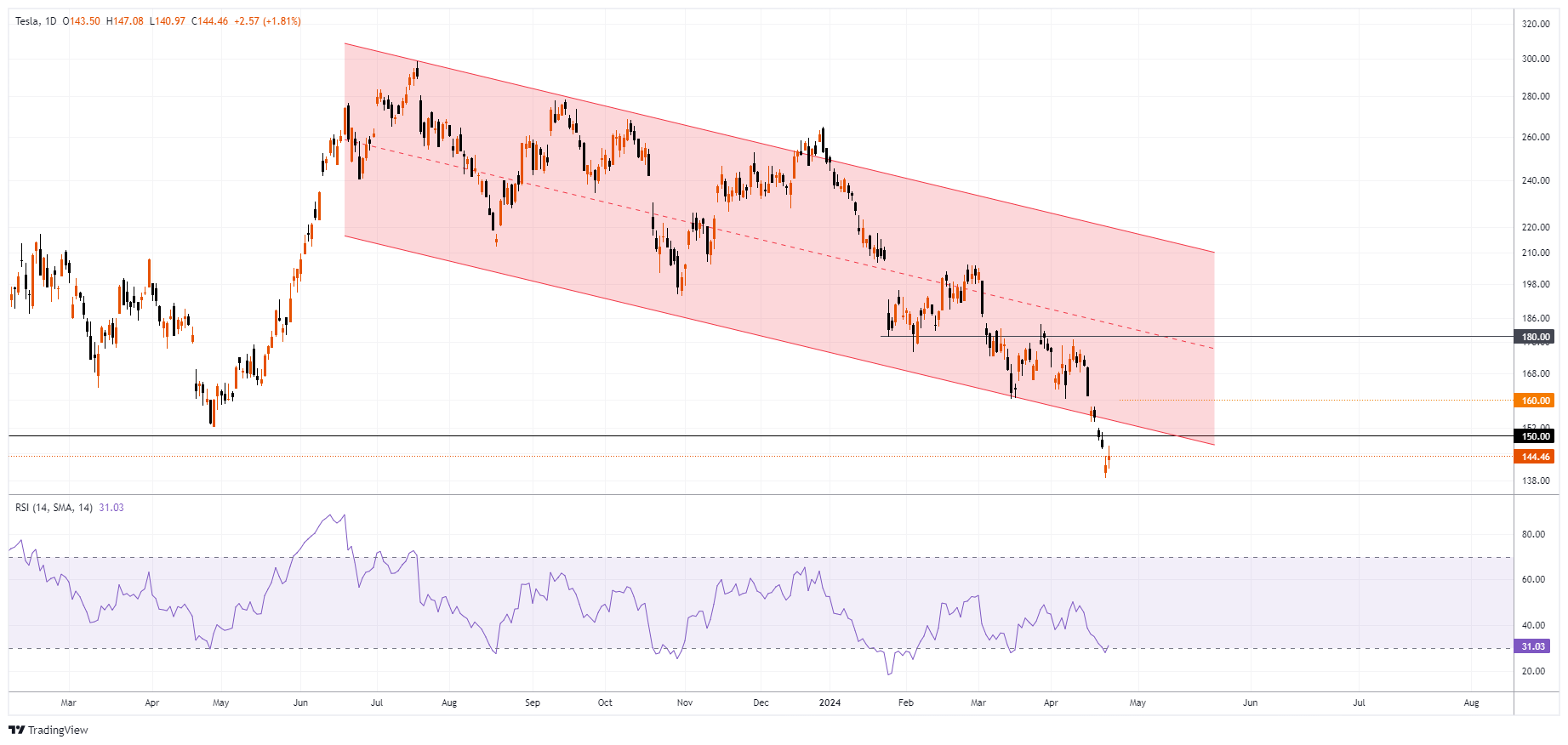
Task: Click the RSI 60.00 axis label
Action: (1533, 579)
